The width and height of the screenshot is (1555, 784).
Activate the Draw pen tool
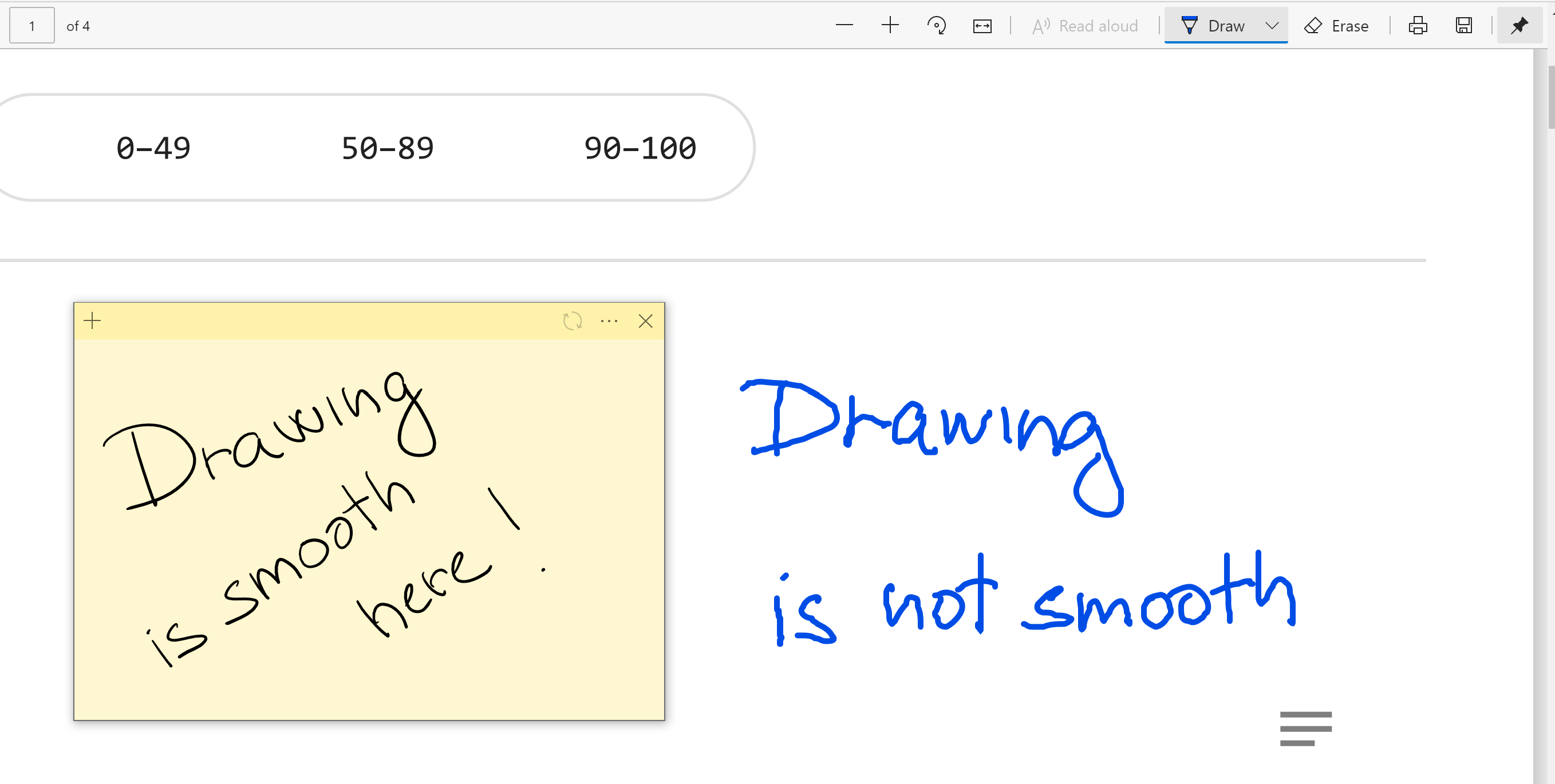1212,26
